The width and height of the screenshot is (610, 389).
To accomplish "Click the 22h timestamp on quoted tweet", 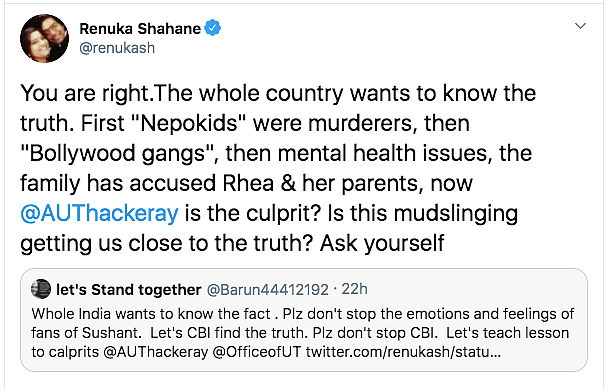I will [x=354, y=289].
